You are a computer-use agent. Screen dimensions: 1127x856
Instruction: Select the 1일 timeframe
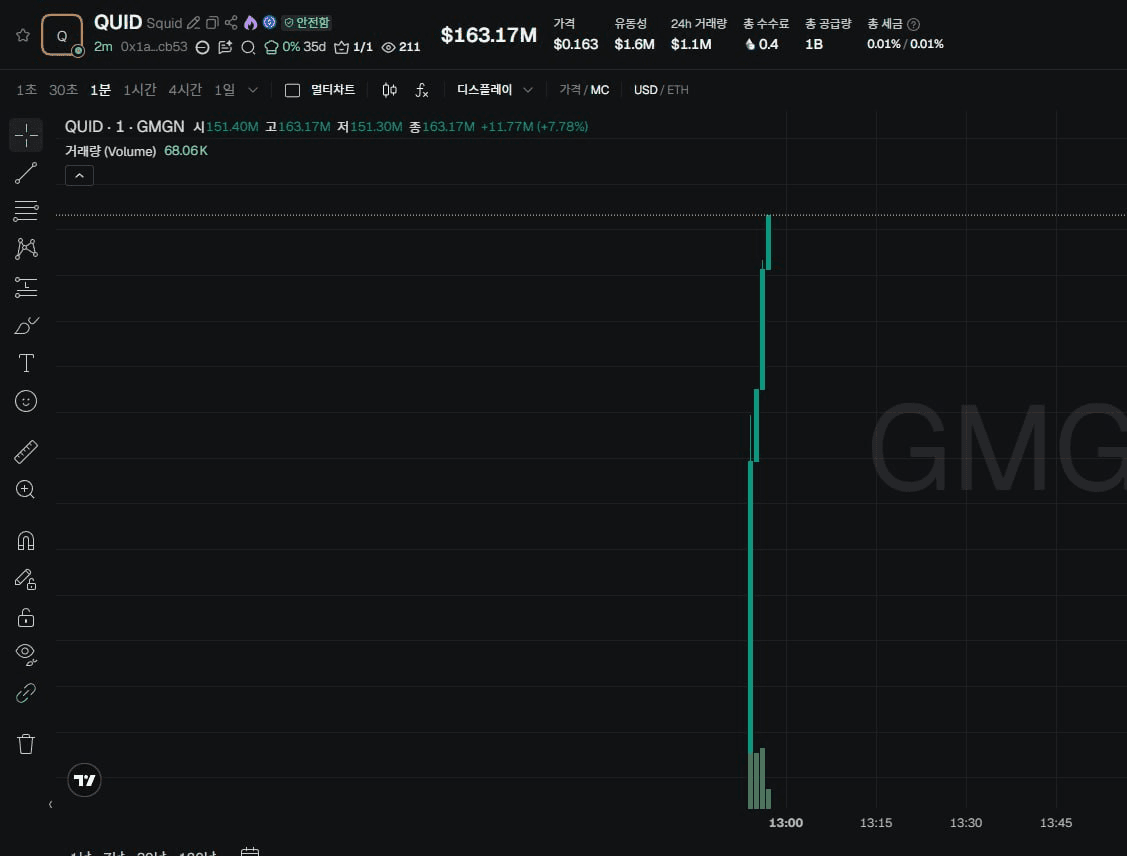pos(224,90)
